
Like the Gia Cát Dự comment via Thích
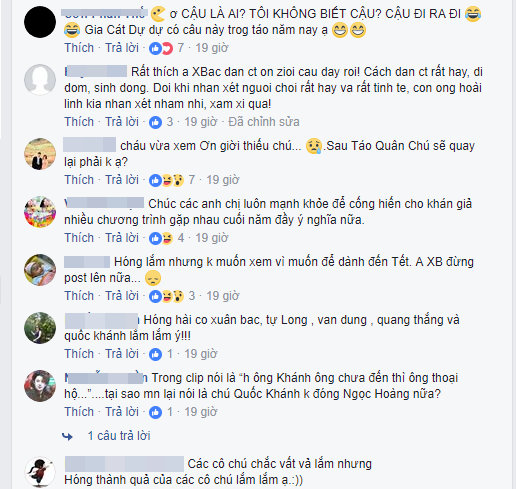tap(79, 48)
